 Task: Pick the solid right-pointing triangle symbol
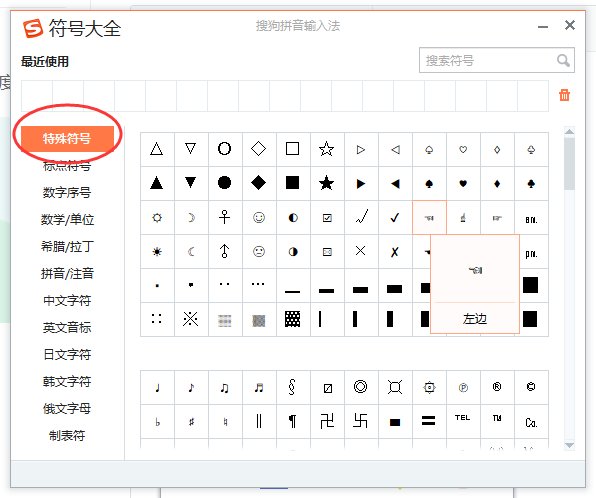tap(361, 184)
